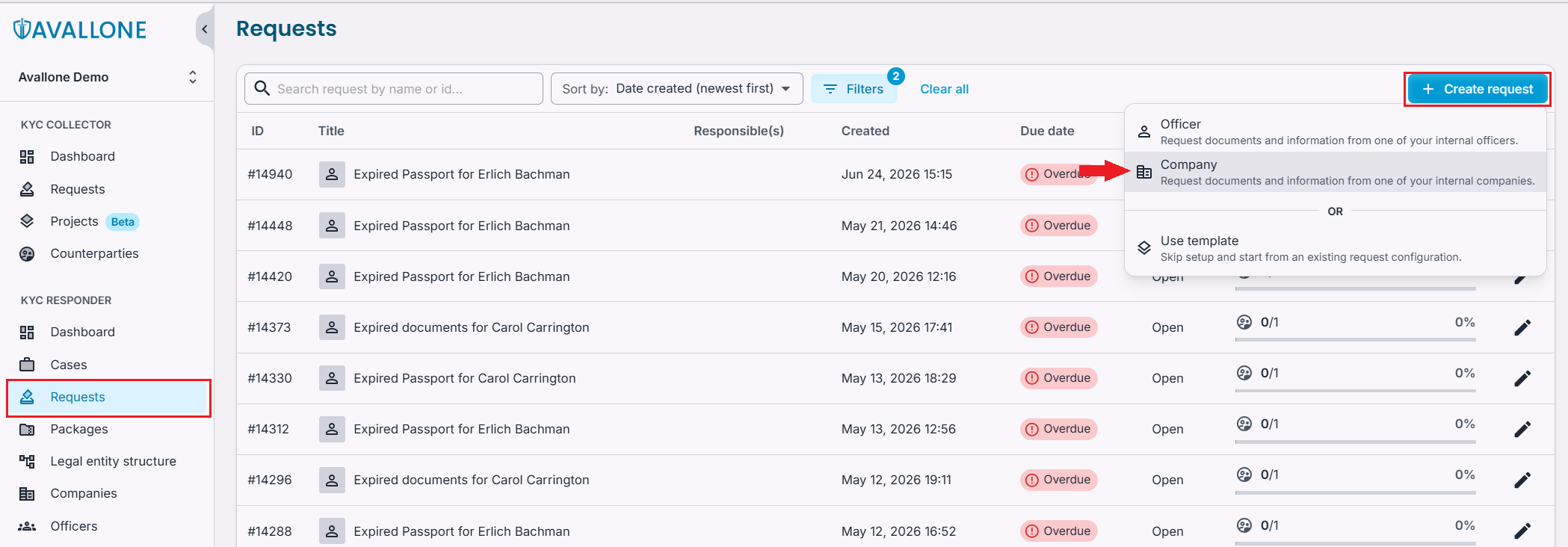Screen dimensions: 1568x547
Task: Edit request #14288 with pencil icon
Action: pos(1522,531)
